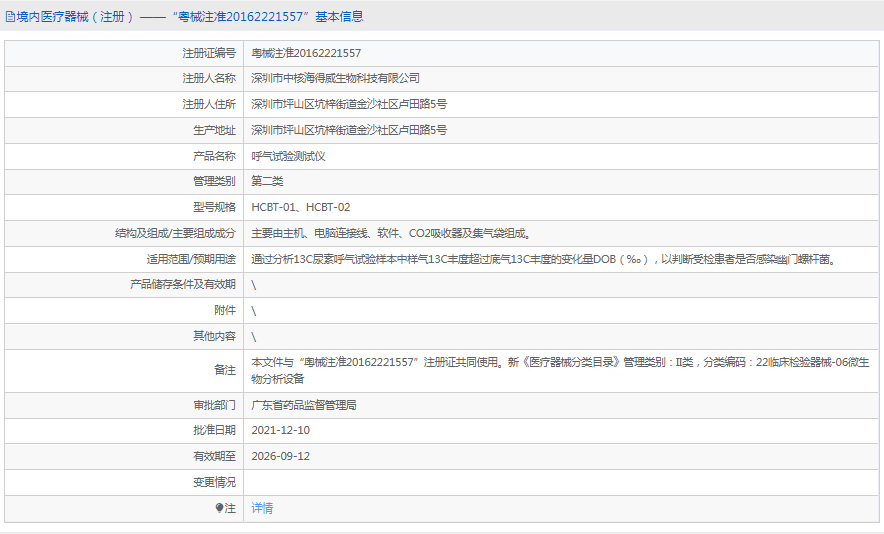Click the 注册人名称 label
Viewport: 884px width, 534px height.
pyautogui.click(x=209, y=78)
